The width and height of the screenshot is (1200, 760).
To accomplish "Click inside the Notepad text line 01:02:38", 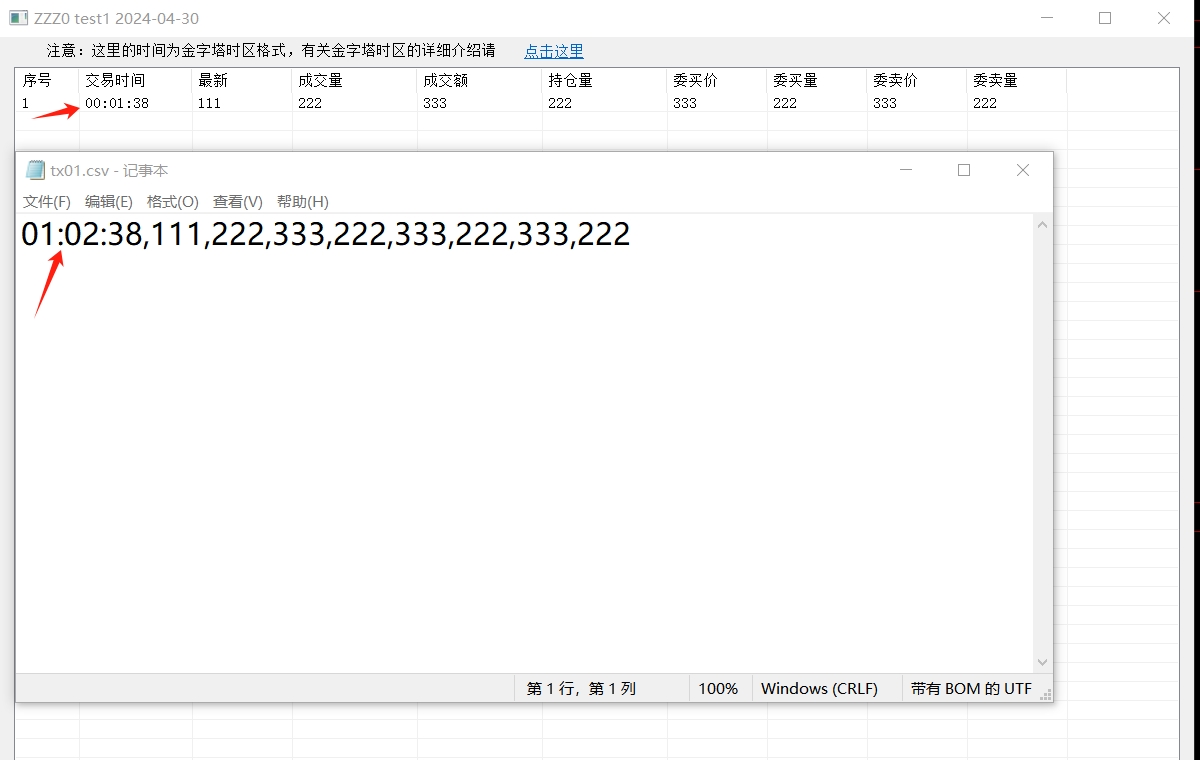I will tap(326, 234).
